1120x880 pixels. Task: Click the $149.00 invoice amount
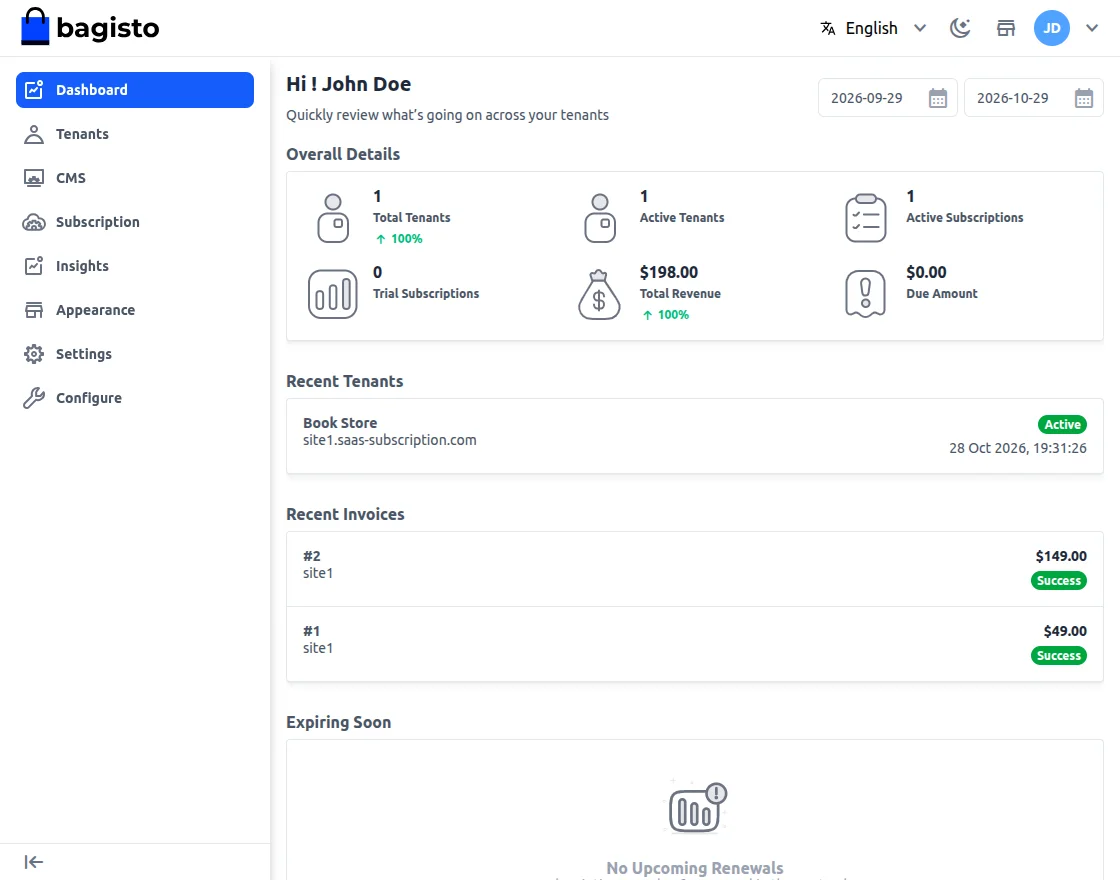click(x=1061, y=556)
